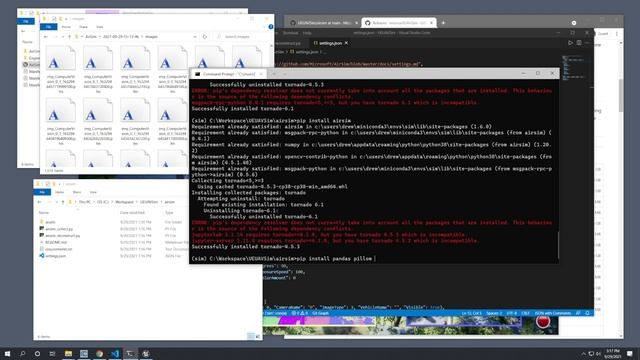Viewport: 640px width, 360px height.
Task: Open the View ribbon tab in airsim Explorer
Action: click(x=93, y=192)
